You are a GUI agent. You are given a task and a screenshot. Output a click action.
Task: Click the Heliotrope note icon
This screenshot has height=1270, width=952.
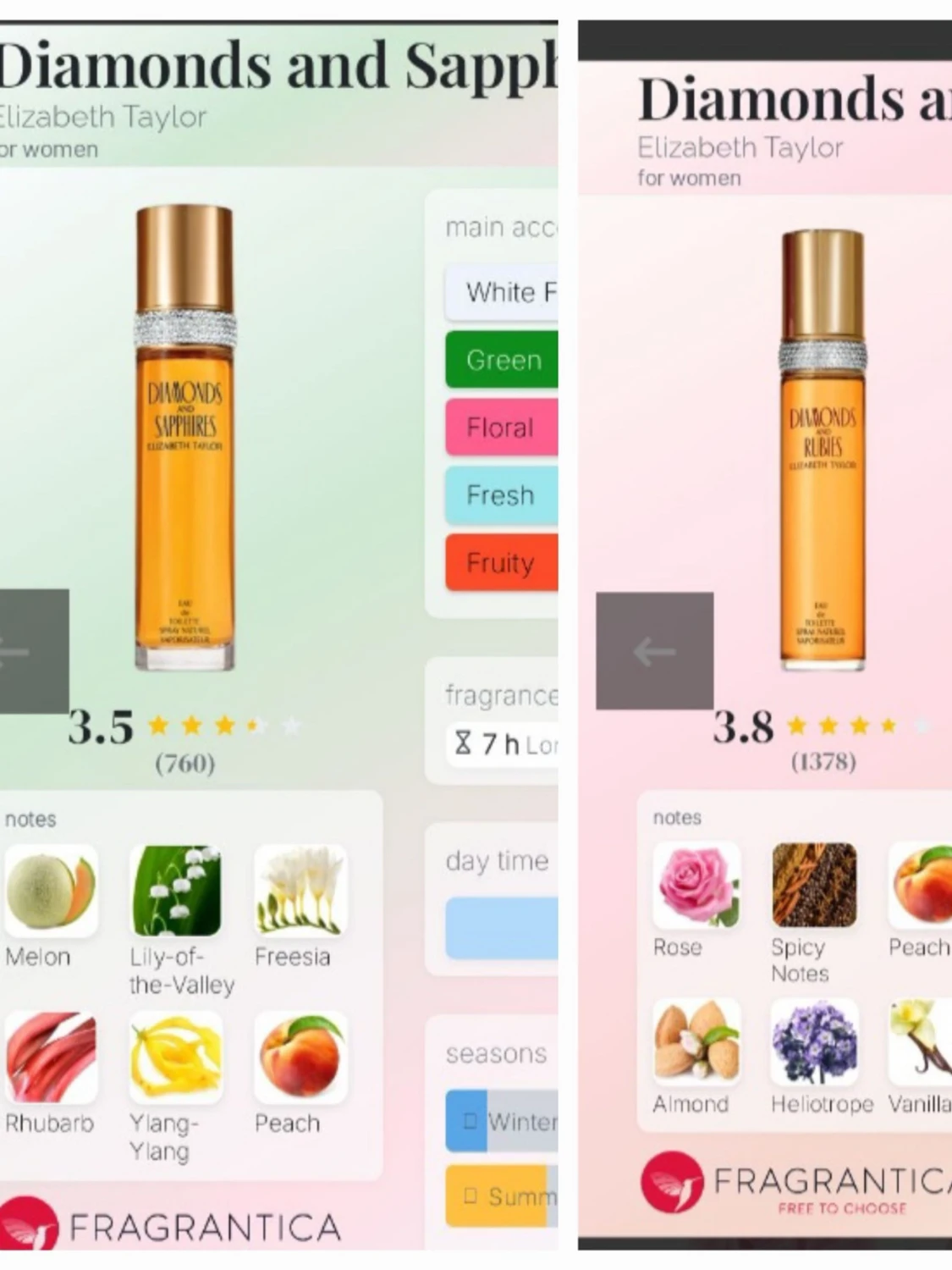point(814,1042)
